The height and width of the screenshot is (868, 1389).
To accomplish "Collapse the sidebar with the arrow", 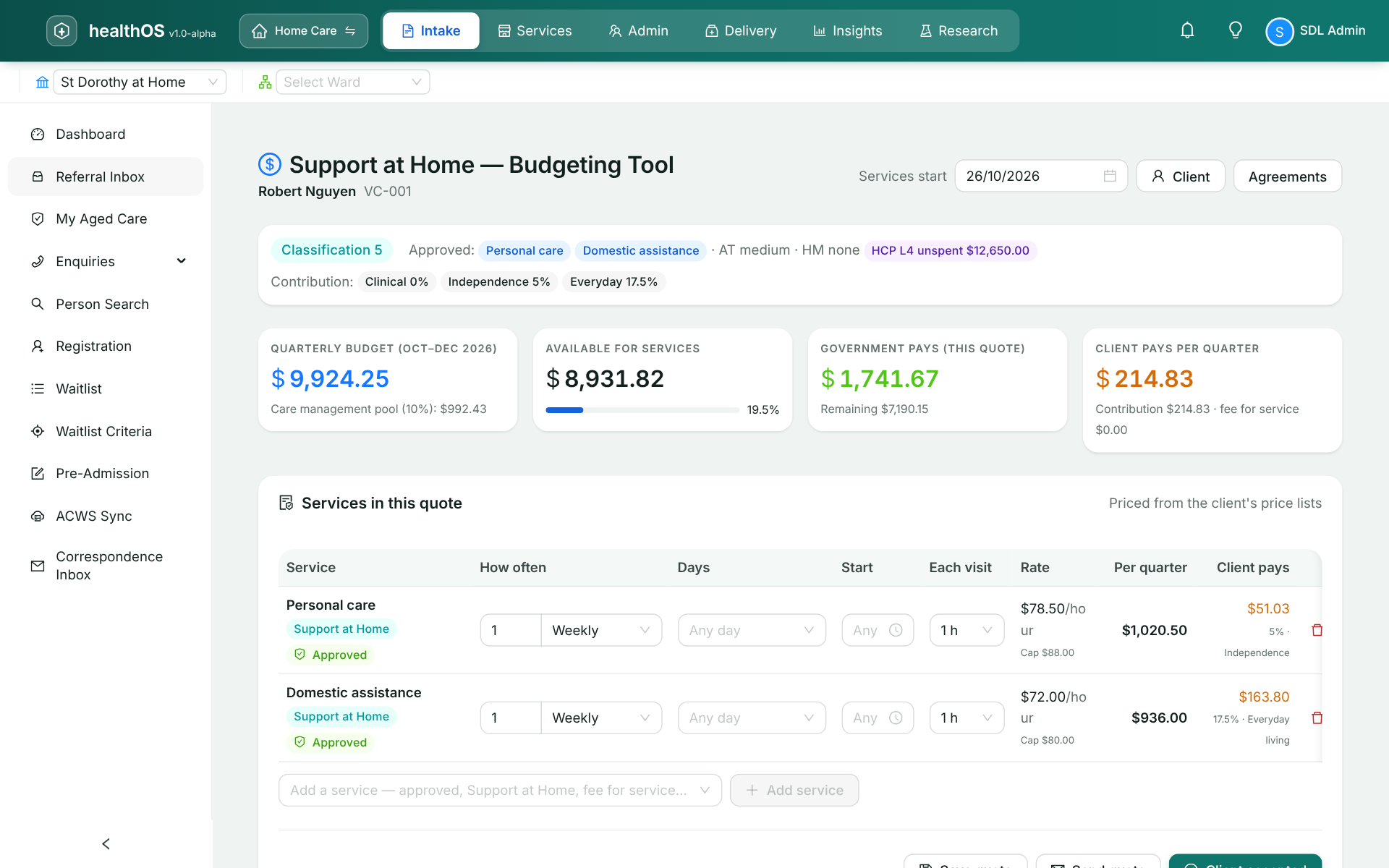I will pos(106,843).
